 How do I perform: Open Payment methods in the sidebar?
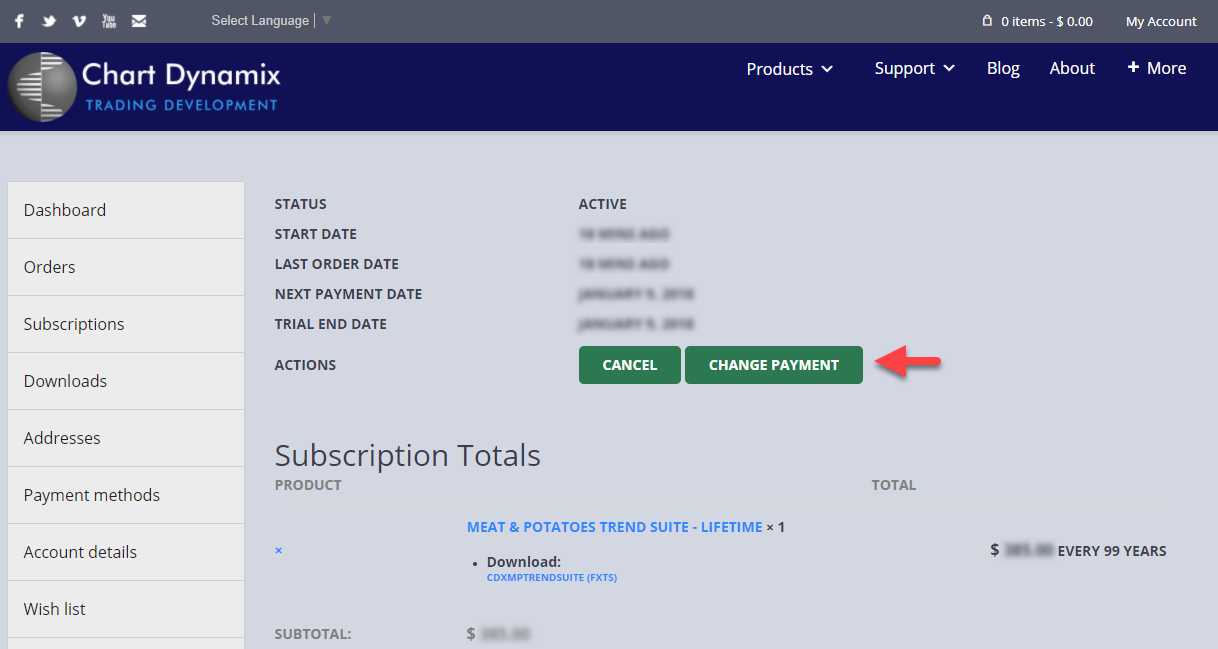(x=126, y=495)
